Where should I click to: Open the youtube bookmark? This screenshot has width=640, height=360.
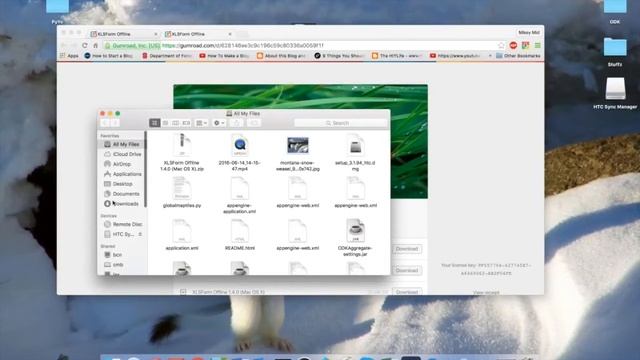click(x=455, y=56)
